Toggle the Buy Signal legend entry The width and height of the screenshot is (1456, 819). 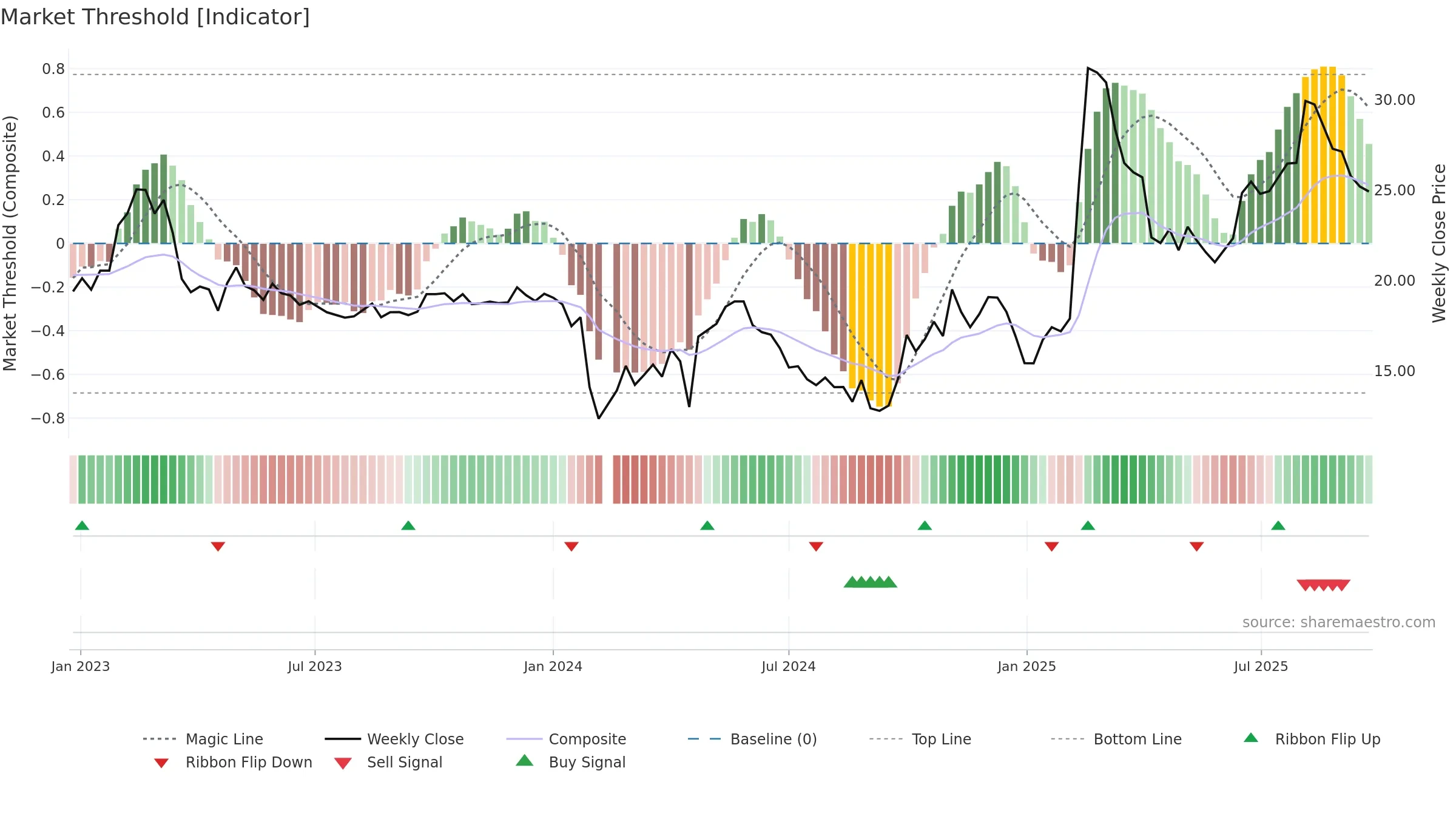tap(570, 762)
